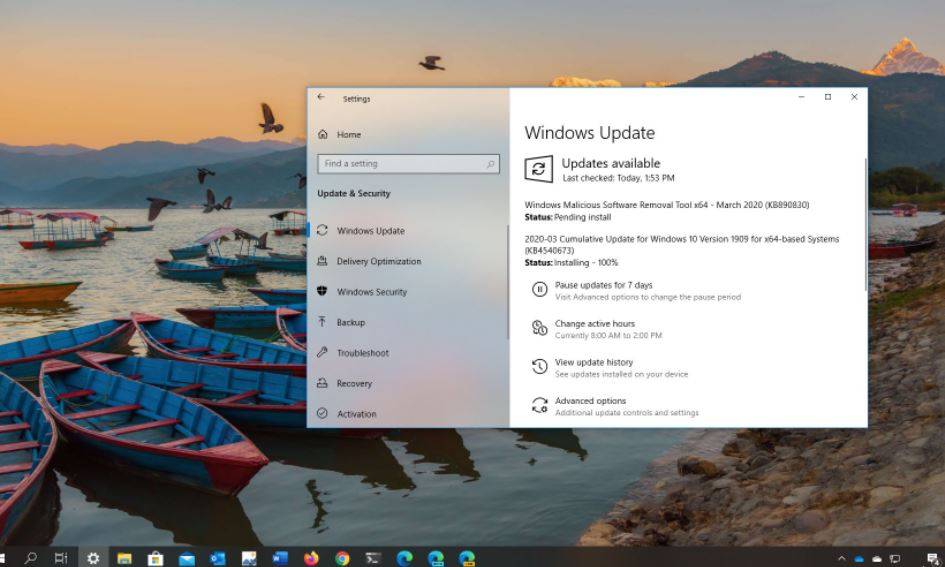
Task: Click 'Status: Pending install' text
Action: [x=568, y=217]
